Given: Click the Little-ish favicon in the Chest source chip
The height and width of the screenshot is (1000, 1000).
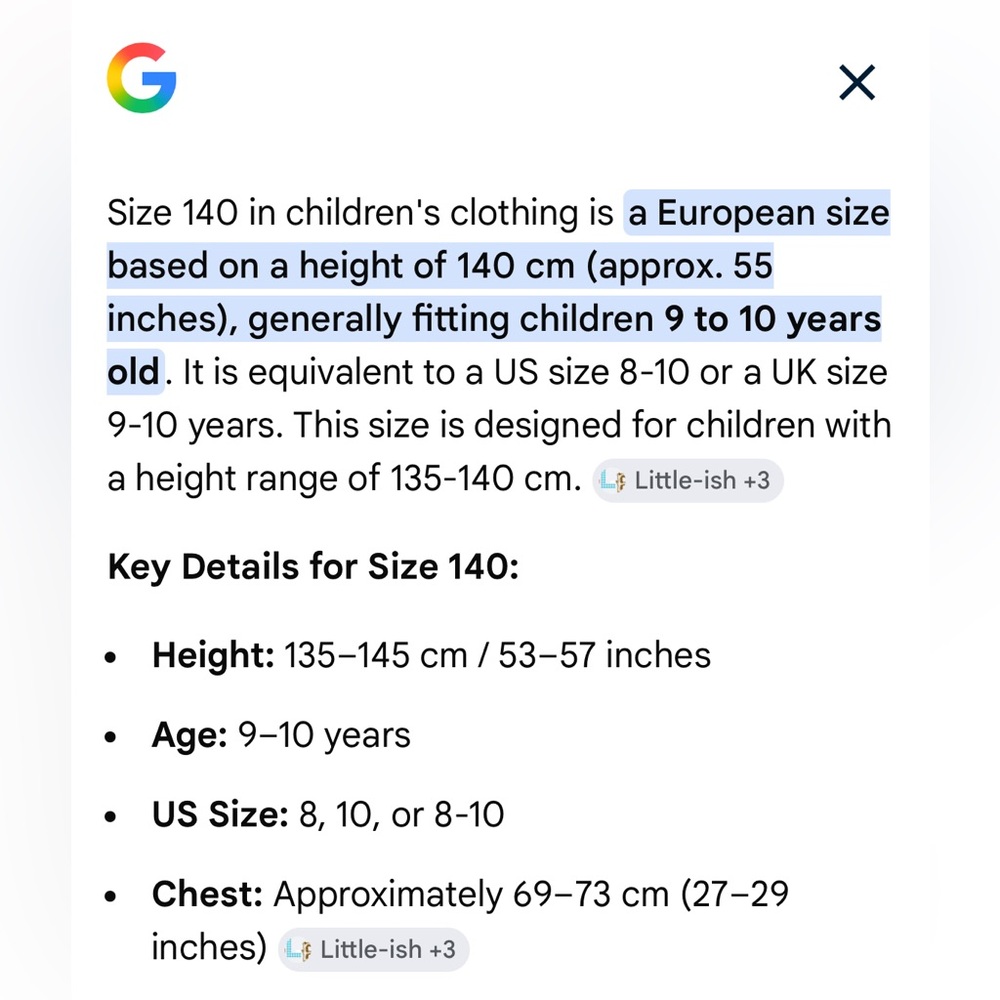Looking at the screenshot, I should click(x=298, y=950).
